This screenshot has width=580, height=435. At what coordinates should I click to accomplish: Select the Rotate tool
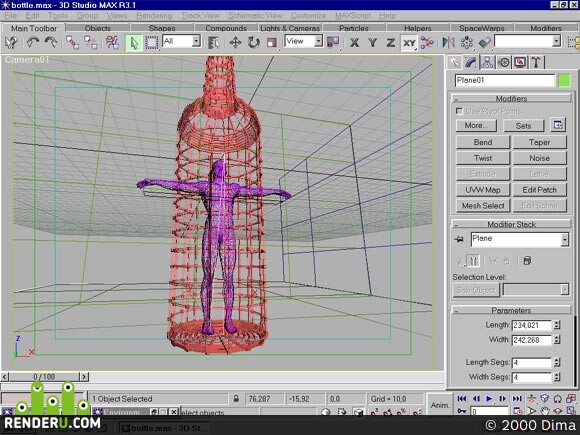click(254, 43)
